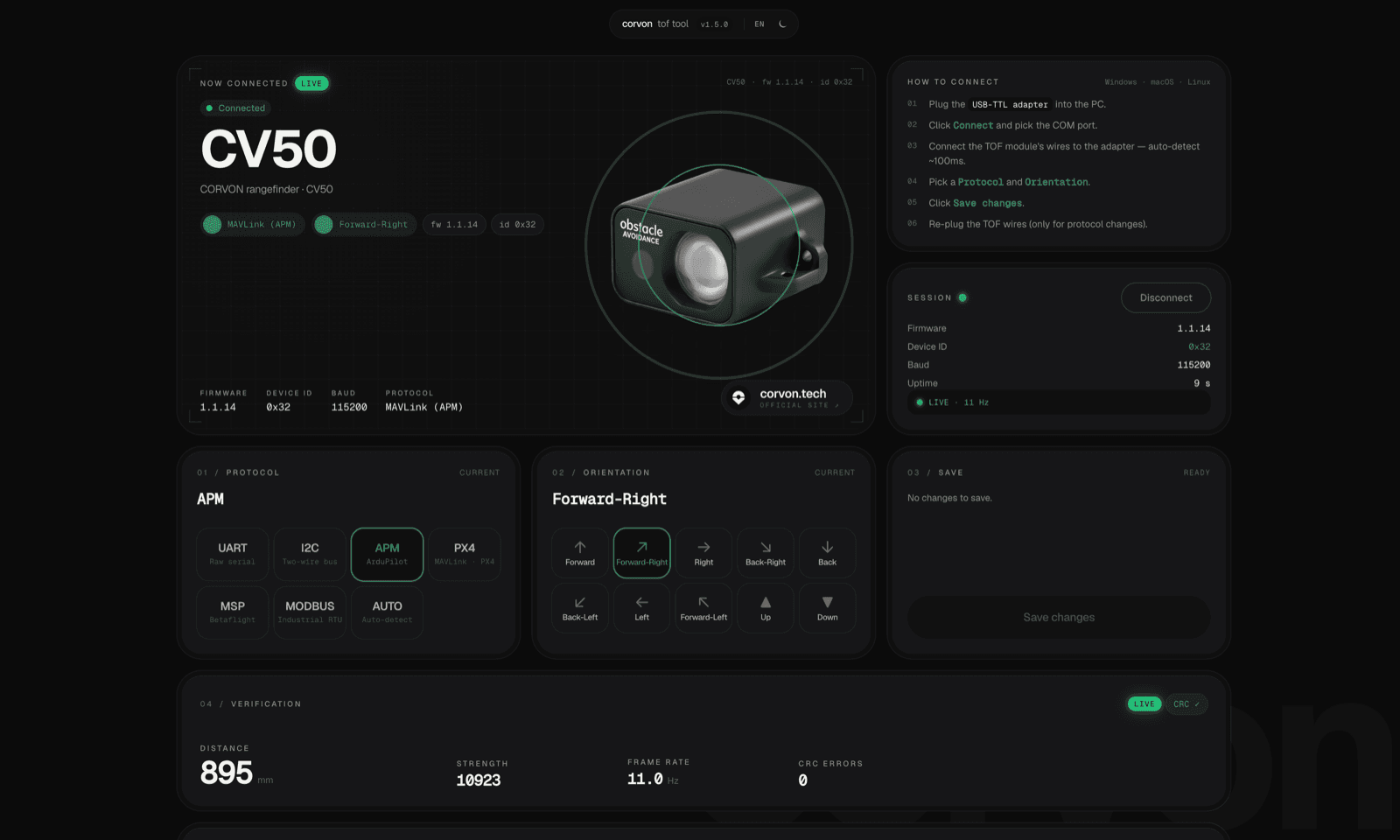Click the LIVE 11 Hz status bar
Viewport: 1400px width, 840px height.
click(x=1059, y=402)
